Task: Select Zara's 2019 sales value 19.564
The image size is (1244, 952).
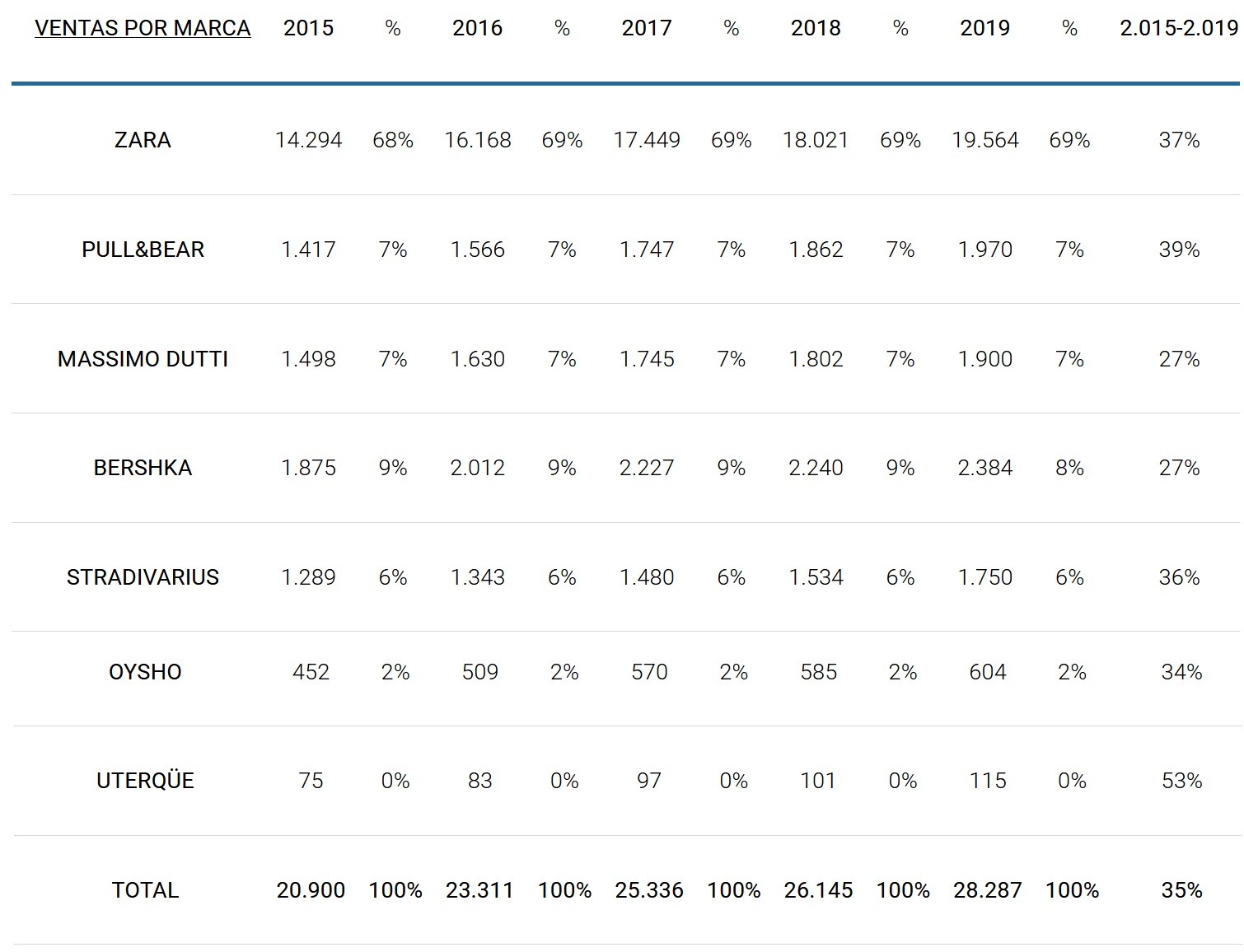Action: (x=984, y=140)
